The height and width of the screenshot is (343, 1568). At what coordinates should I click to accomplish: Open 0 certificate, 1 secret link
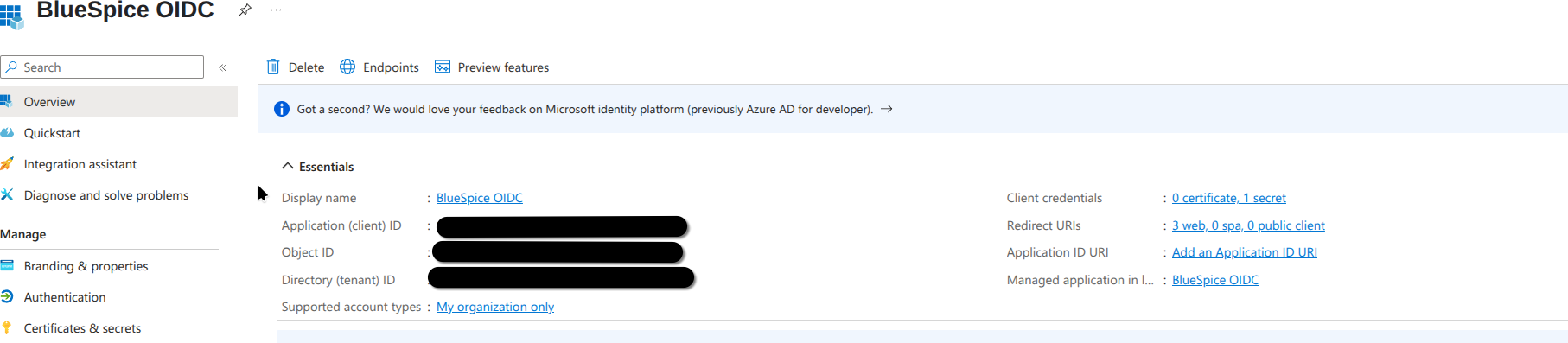coord(1229,198)
